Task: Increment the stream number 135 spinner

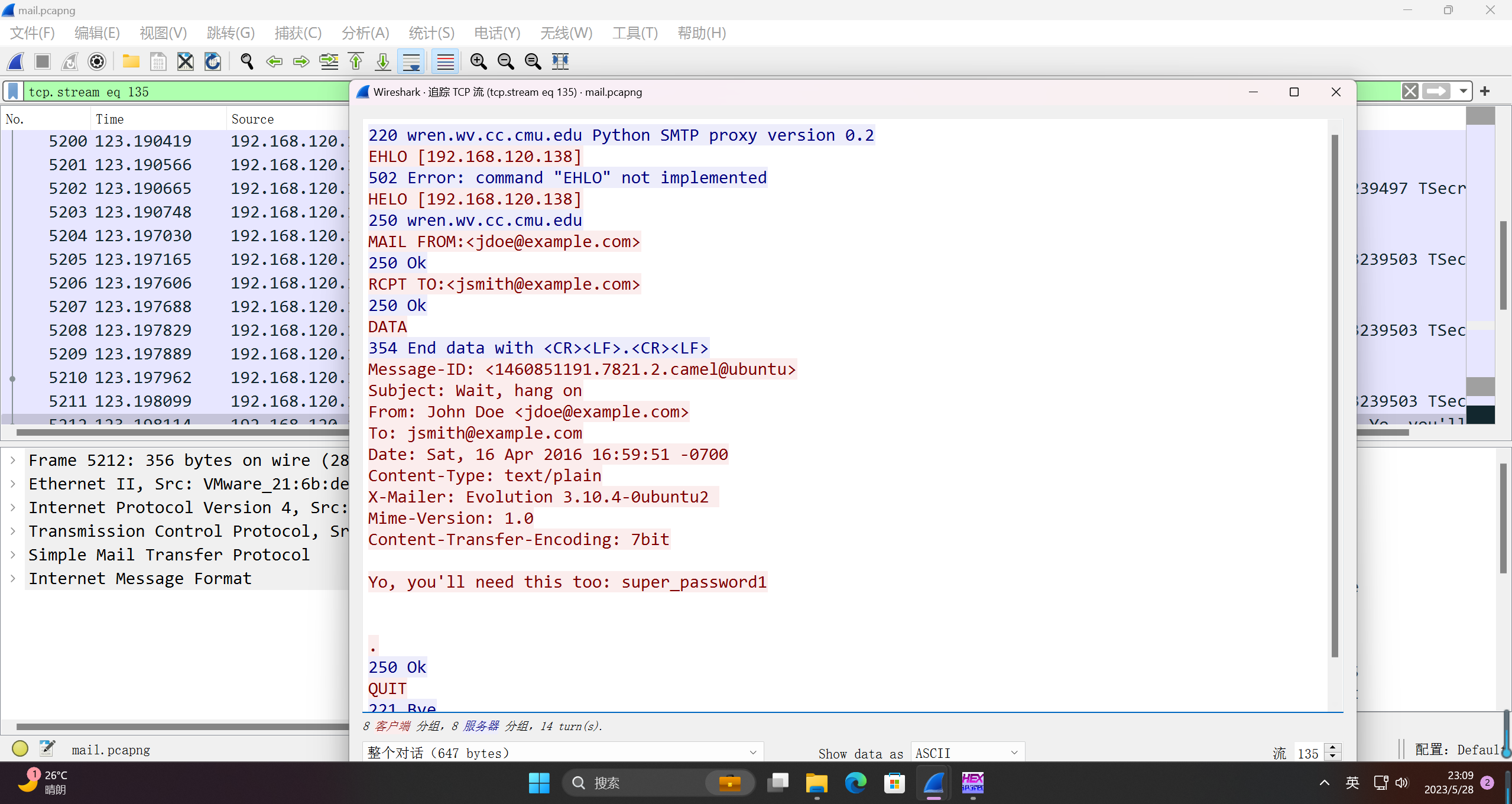Action: pos(1333,748)
